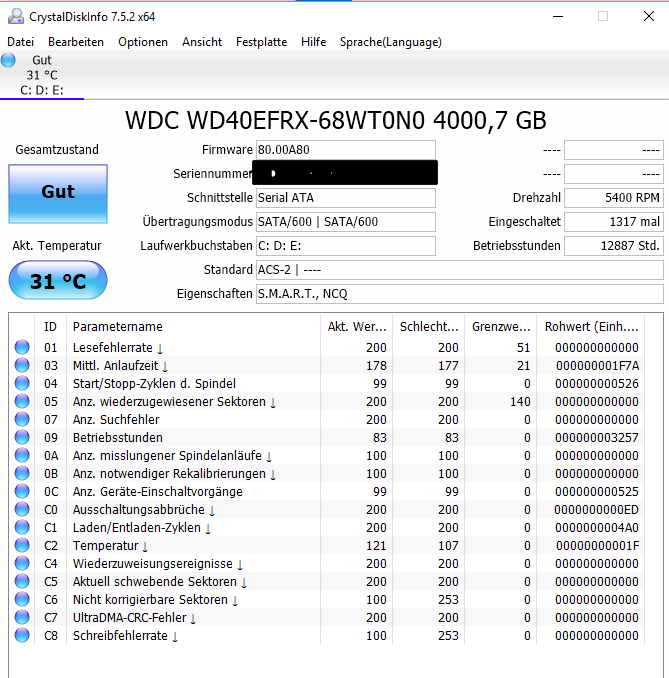This screenshot has width=669, height=678.
Task: Click status icon of Anz. Suchfehler row
Action: [x=22, y=419]
